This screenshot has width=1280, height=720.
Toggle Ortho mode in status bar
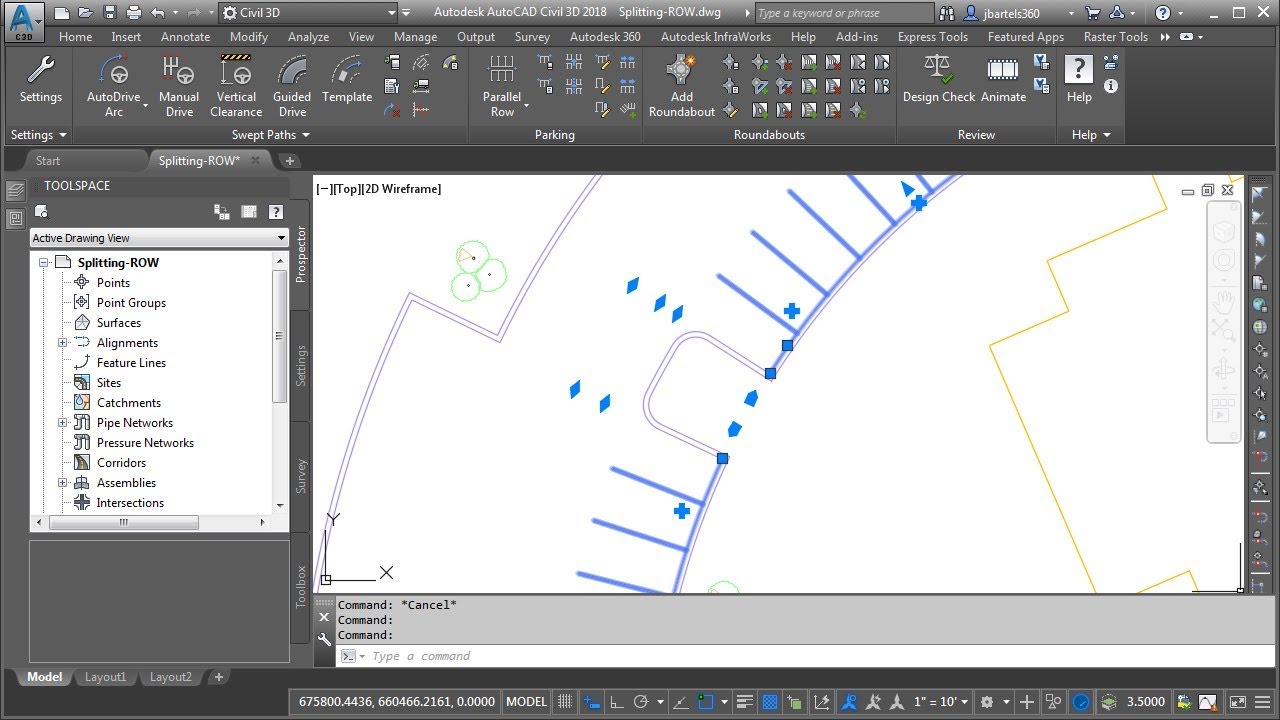tap(616, 702)
